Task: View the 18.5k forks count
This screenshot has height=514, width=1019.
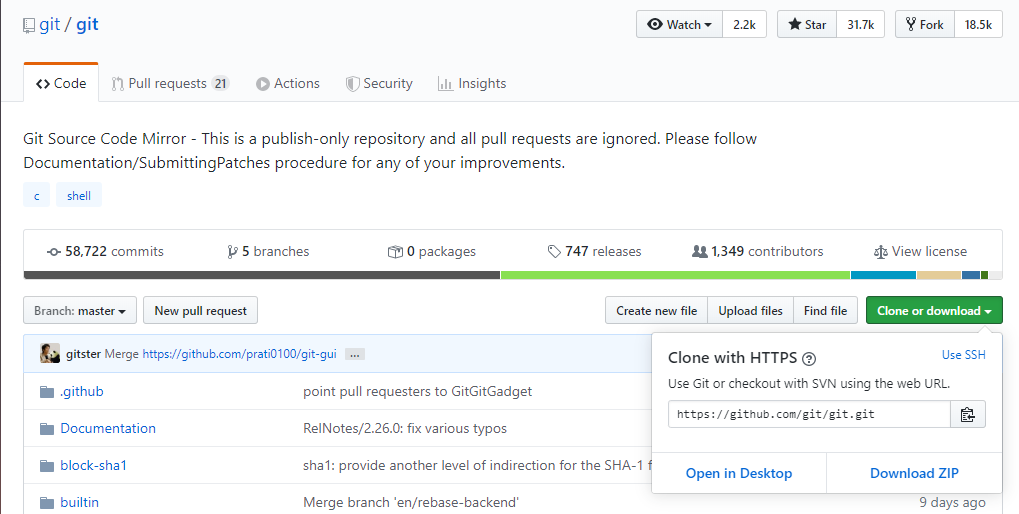Action: tap(978, 25)
